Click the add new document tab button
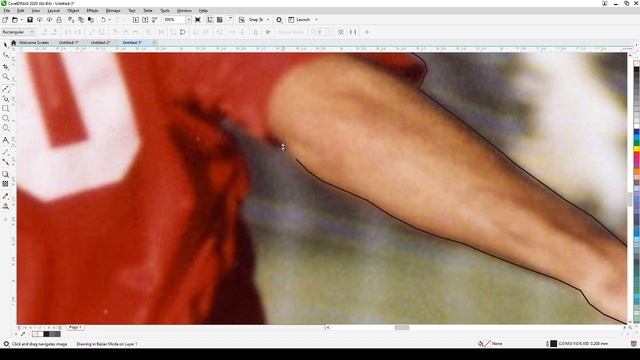Viewport: 640px width, 360px height. pos(155,42)
